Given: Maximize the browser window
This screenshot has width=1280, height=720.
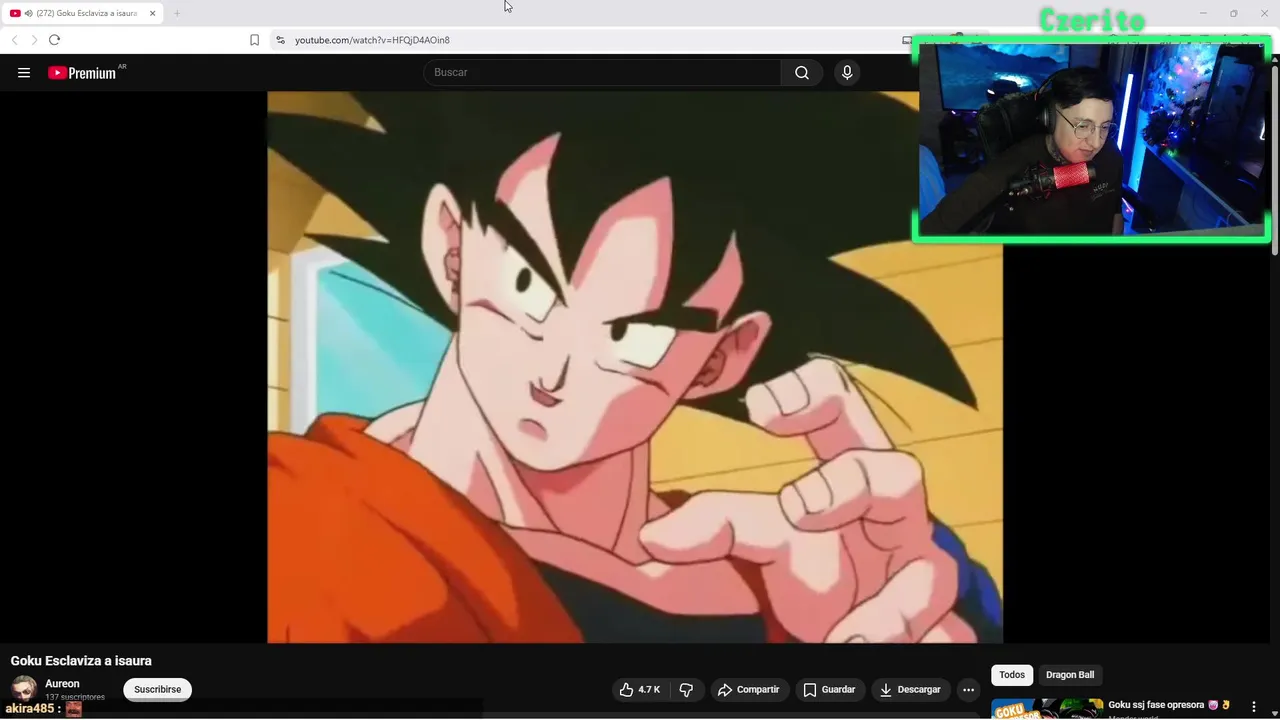Looking at the screenshot, I should tap(1233, 13).
